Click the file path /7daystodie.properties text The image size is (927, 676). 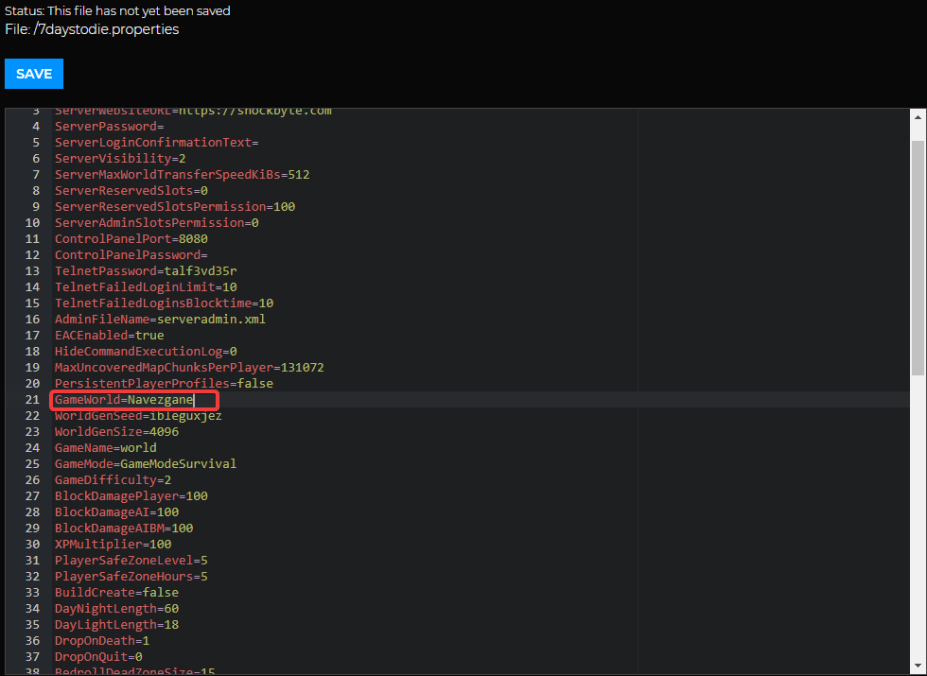[x=106, y=30]
